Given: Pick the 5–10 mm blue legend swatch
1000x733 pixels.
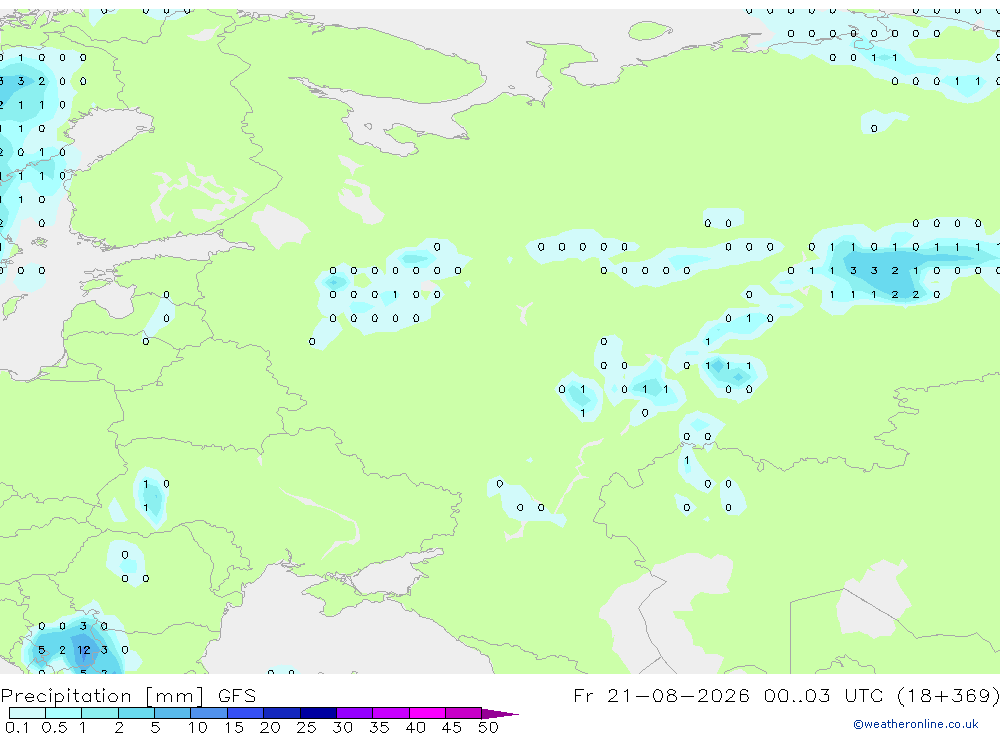Looking at the screenshot, I should (172, 713).
